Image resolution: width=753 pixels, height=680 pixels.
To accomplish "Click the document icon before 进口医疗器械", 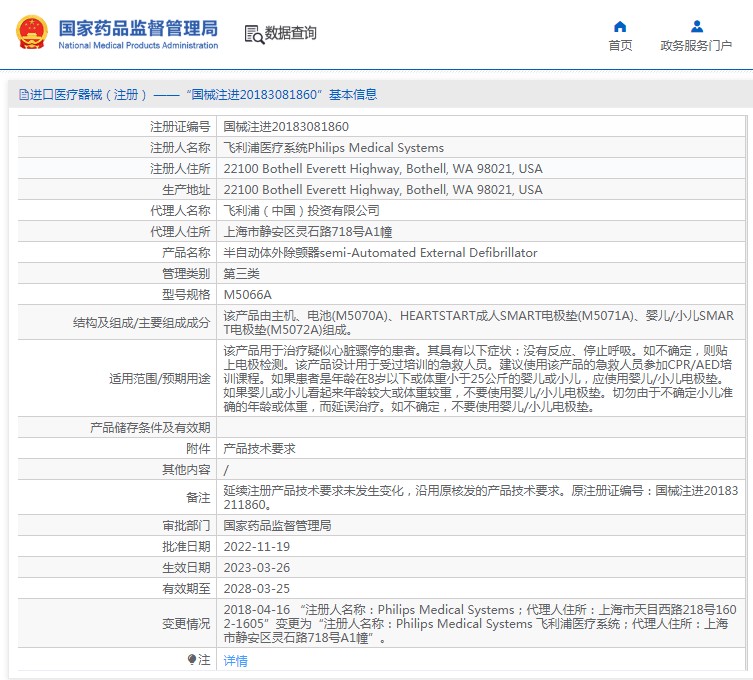I will 23,95.
